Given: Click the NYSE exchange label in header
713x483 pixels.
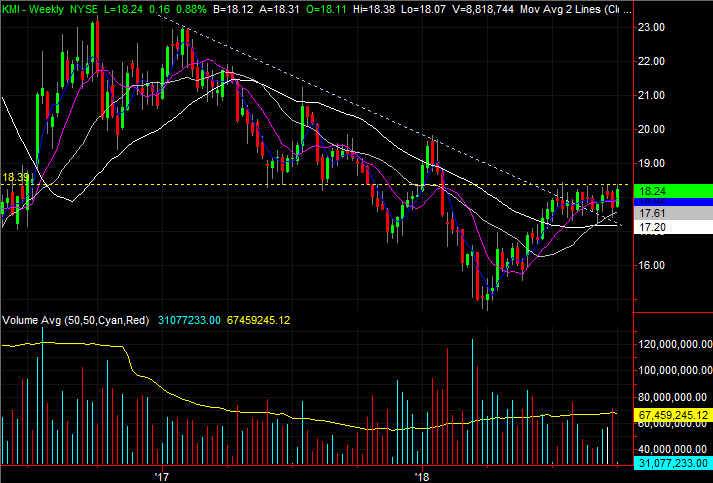Looking at the screenshot, I should [x=84, y=9].
